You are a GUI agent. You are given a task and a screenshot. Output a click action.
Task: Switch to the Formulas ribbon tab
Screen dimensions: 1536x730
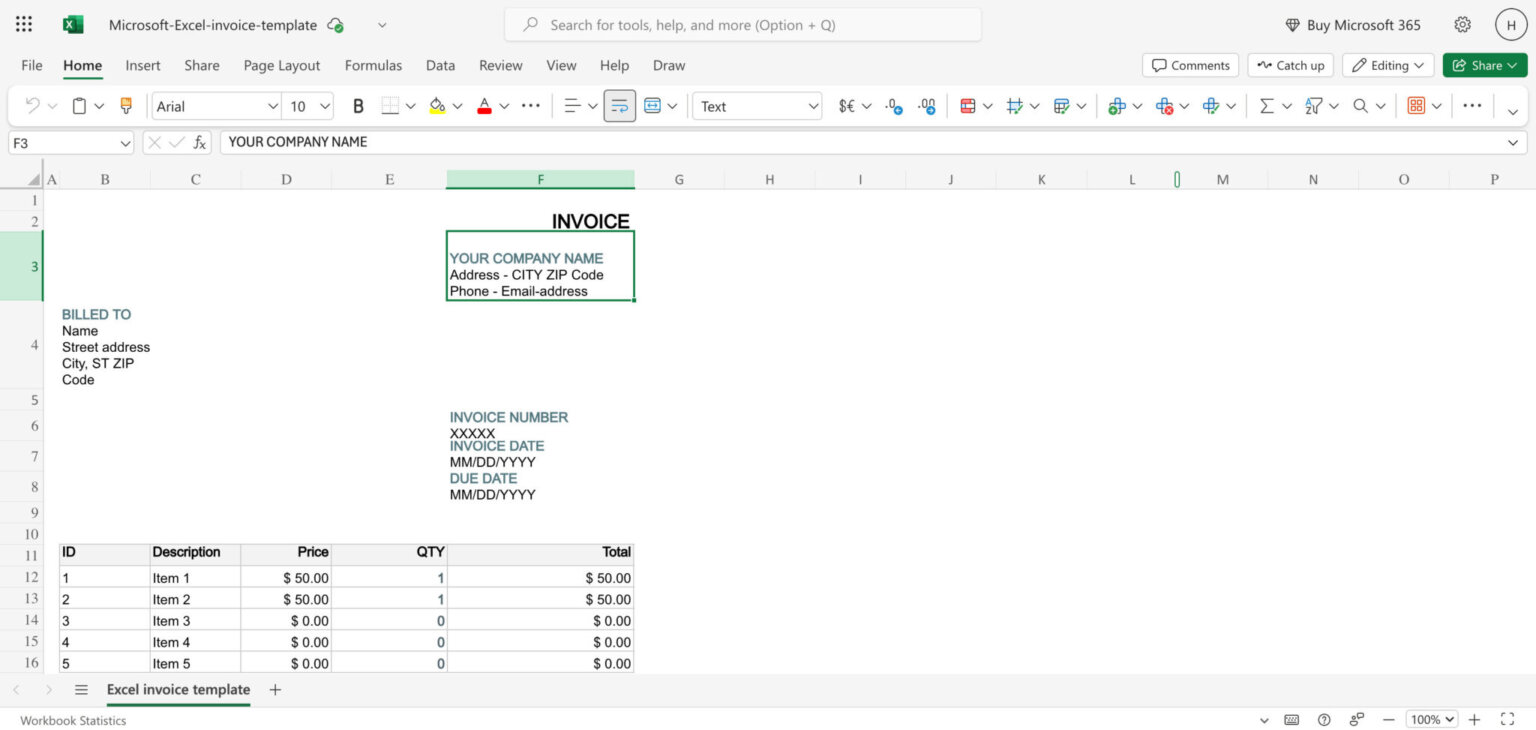[373, 65]
